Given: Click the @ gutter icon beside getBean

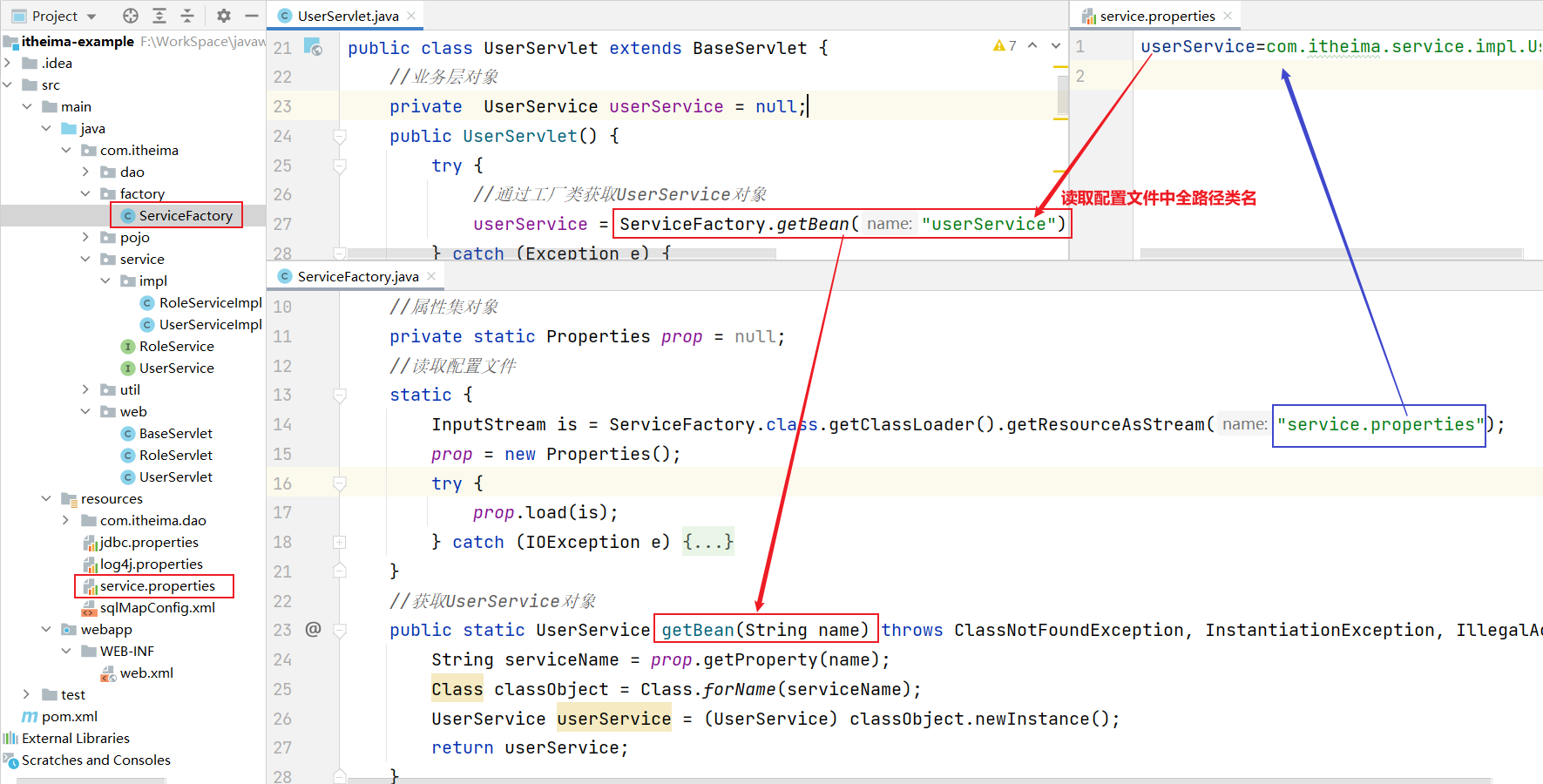Looking at the screenshot, I should (313, 629).
